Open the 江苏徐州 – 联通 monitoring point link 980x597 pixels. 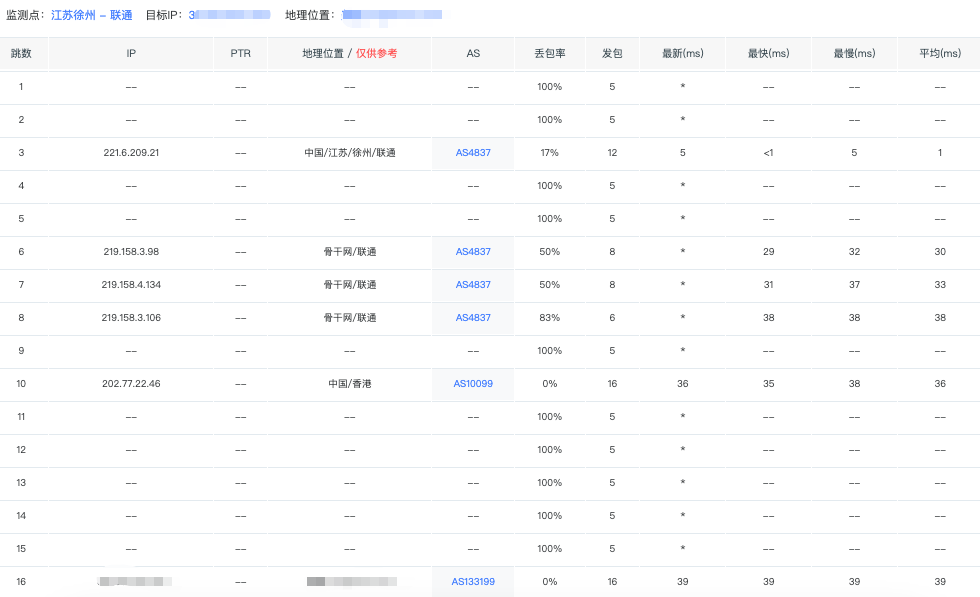92,15
